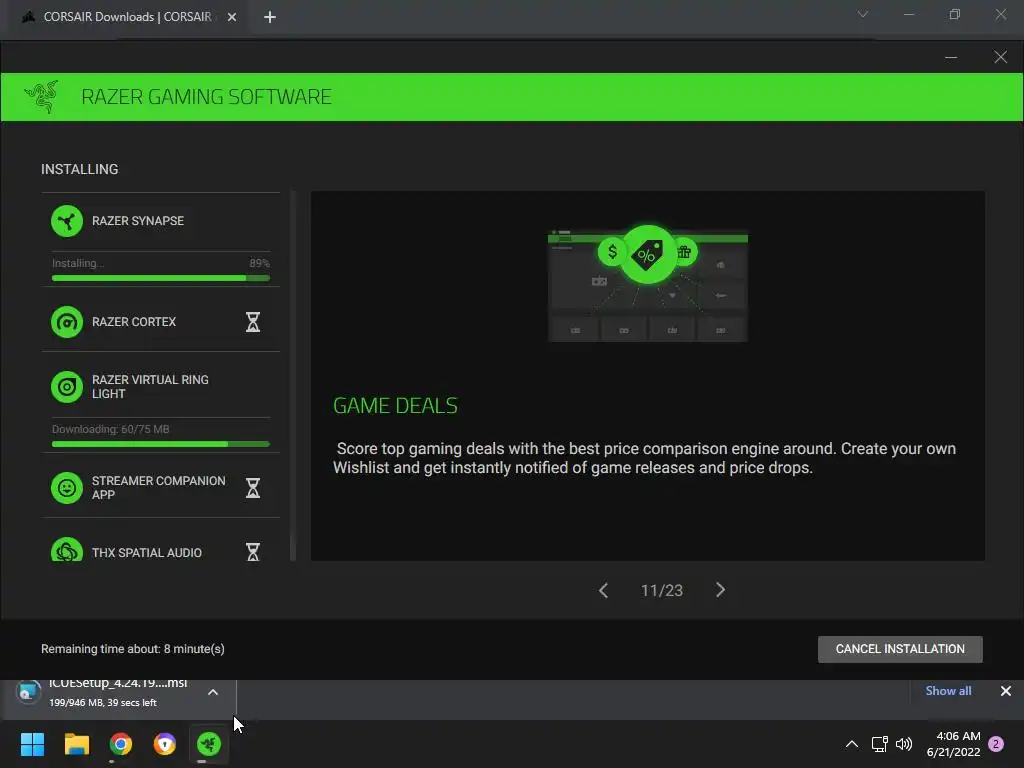Open the iCUESetup download options chevron

[x=213, y=692]
